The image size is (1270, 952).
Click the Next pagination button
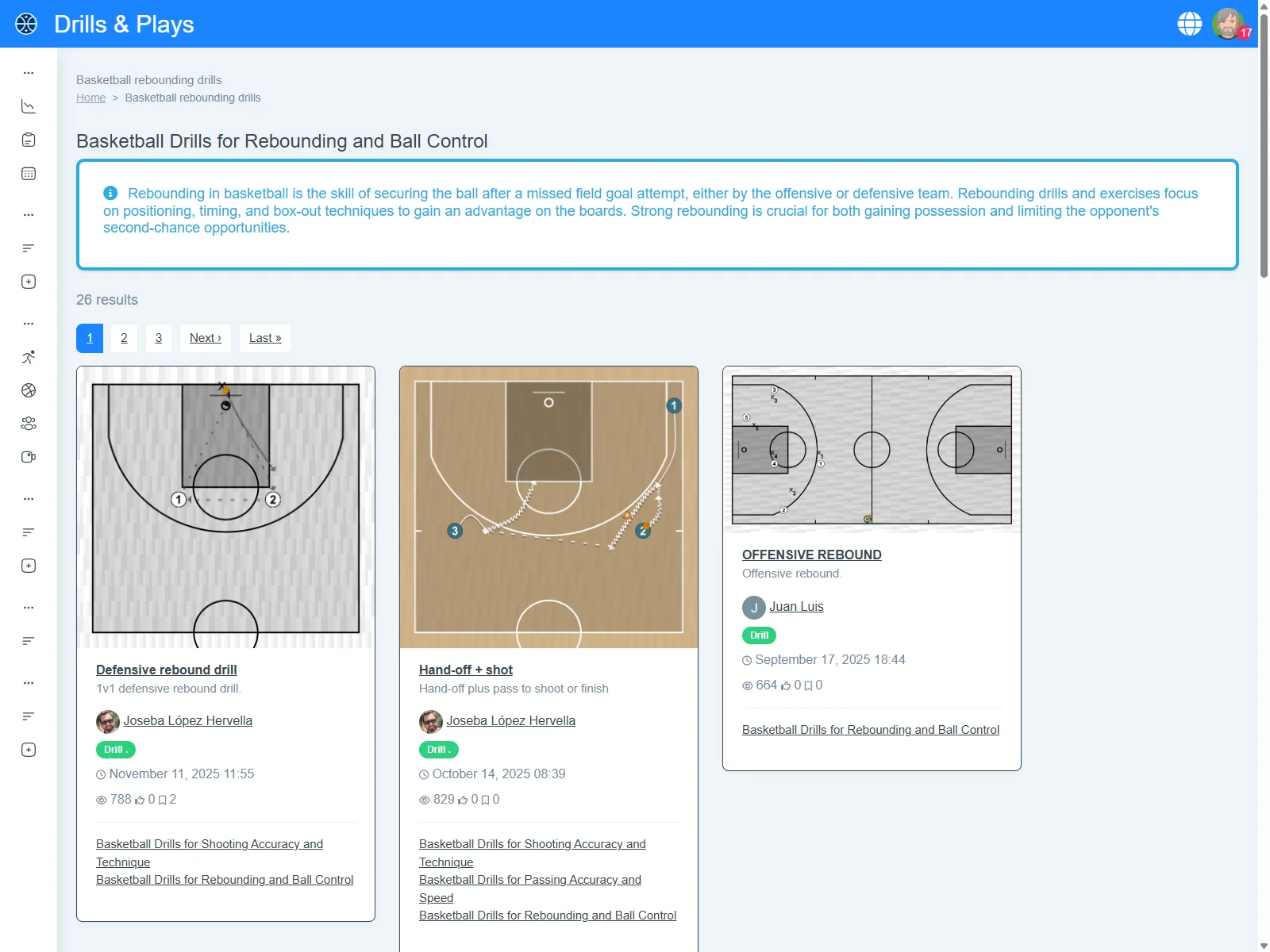[x=206, y=338]
